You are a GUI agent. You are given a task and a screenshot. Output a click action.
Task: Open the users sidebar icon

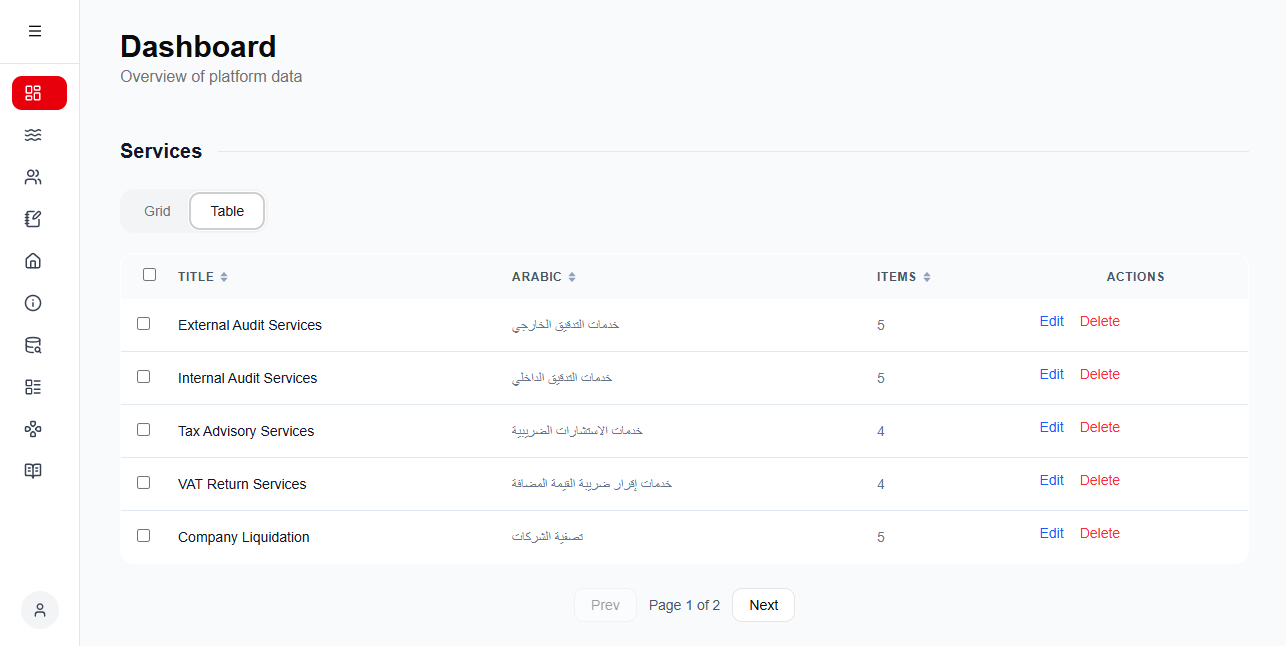pos(33,177)
